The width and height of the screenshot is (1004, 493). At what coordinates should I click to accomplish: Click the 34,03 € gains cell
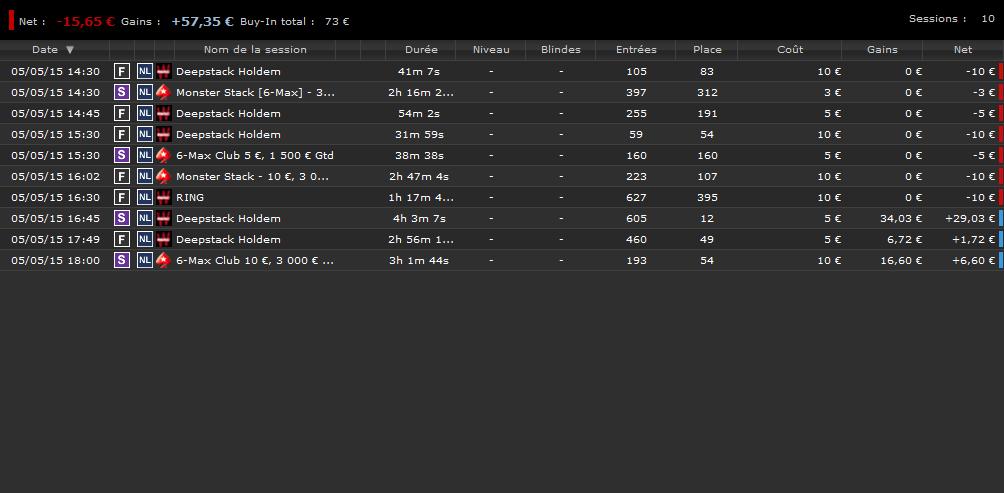tap(901, 218)
